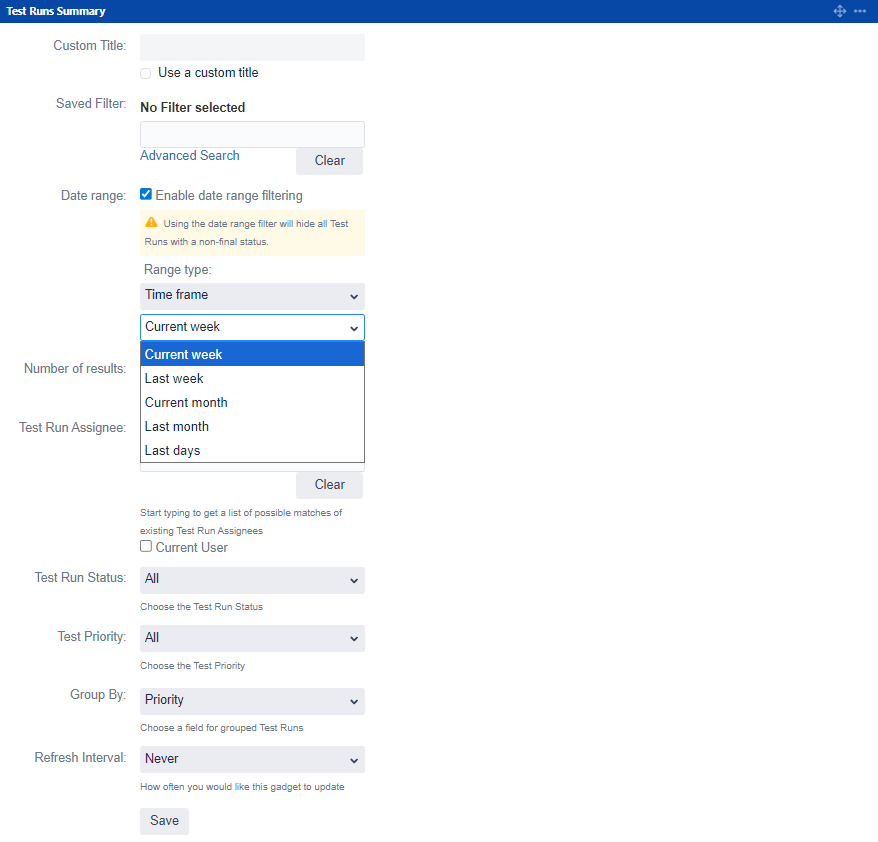Check the Current User checkbox
The height and width of the screenshot is (842, 878).
point(146,547)
